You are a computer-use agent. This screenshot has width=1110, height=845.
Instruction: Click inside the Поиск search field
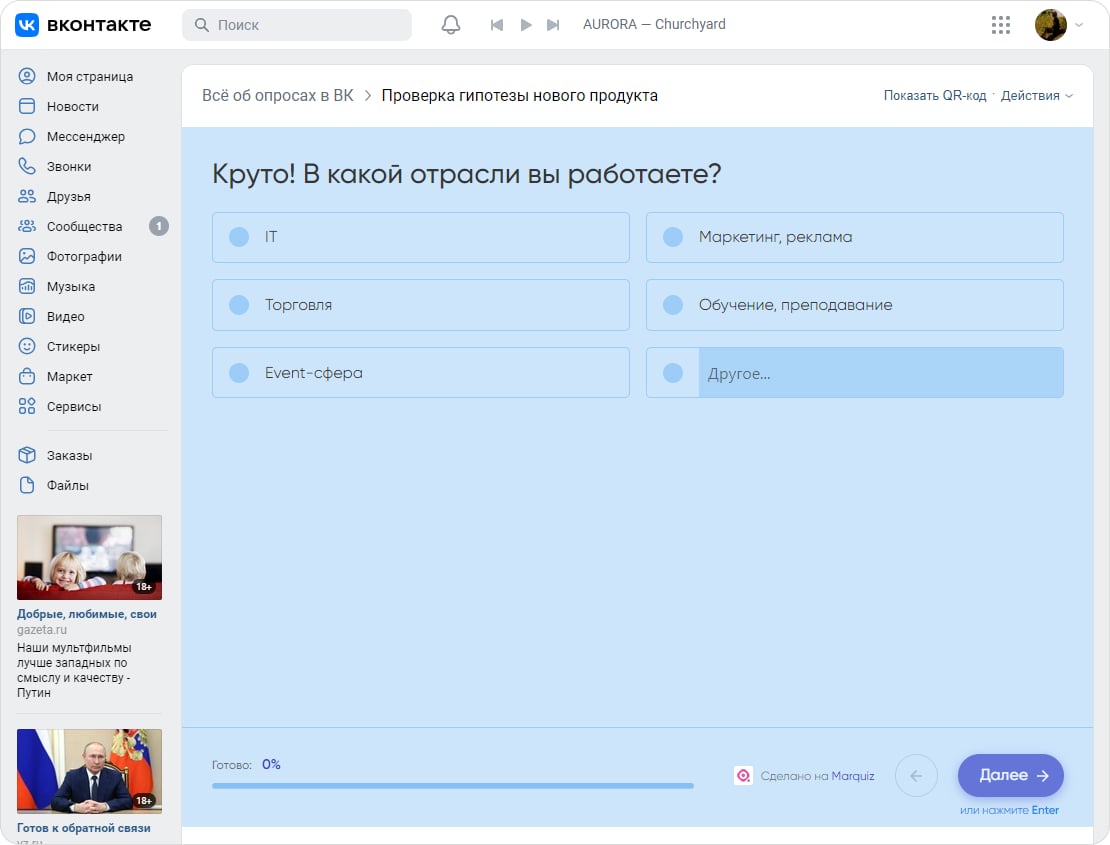(x=297, y=24)
